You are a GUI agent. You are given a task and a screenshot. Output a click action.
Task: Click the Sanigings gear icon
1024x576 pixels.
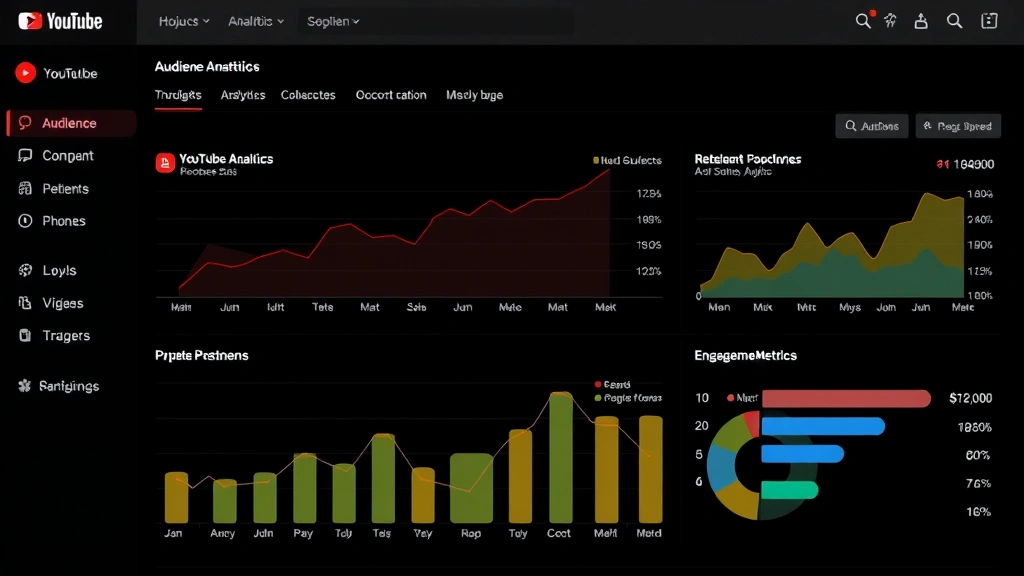pos(25,386)
